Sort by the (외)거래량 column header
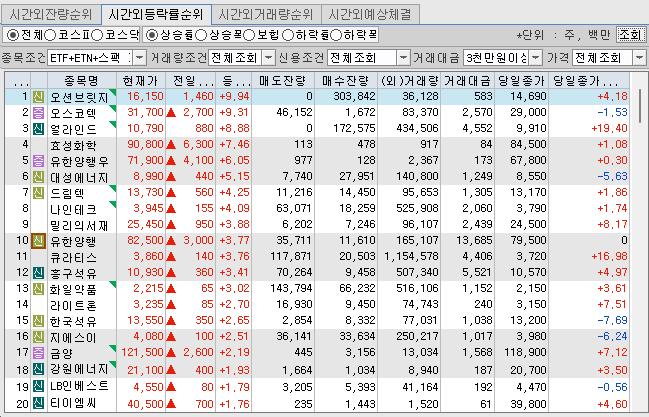 [409, 81]
